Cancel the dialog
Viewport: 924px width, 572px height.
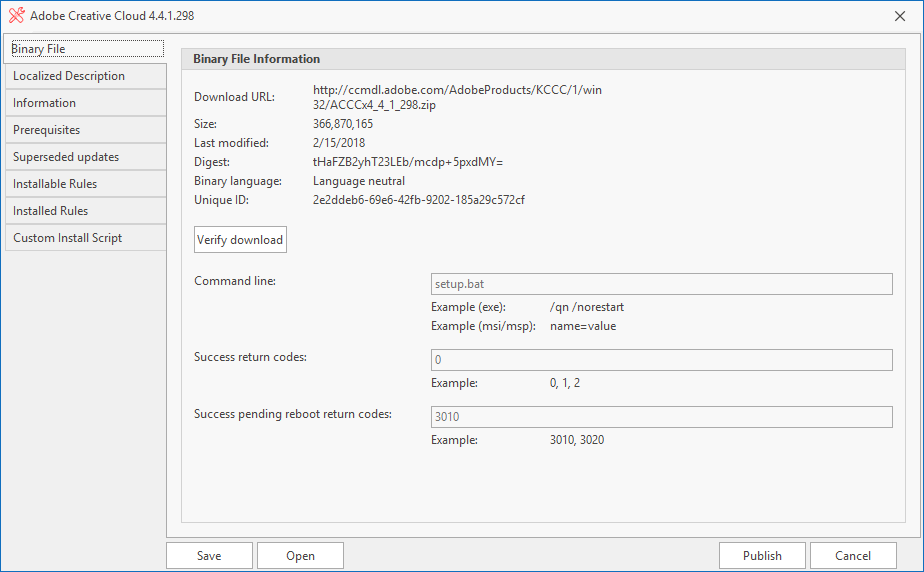[853, 556]
